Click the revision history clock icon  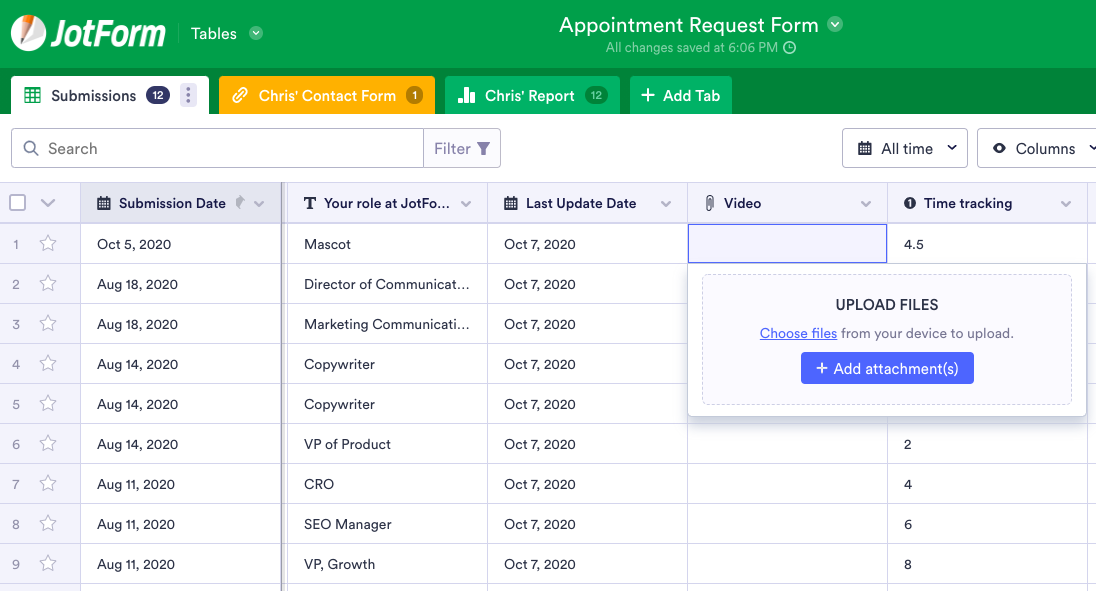point(790,47)
